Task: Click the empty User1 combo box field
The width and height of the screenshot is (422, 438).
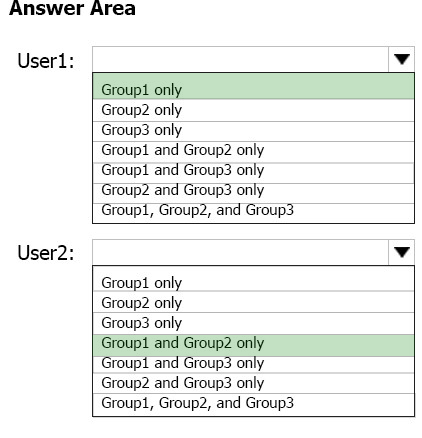Action: pyautogui.click(x=240, y=59)
